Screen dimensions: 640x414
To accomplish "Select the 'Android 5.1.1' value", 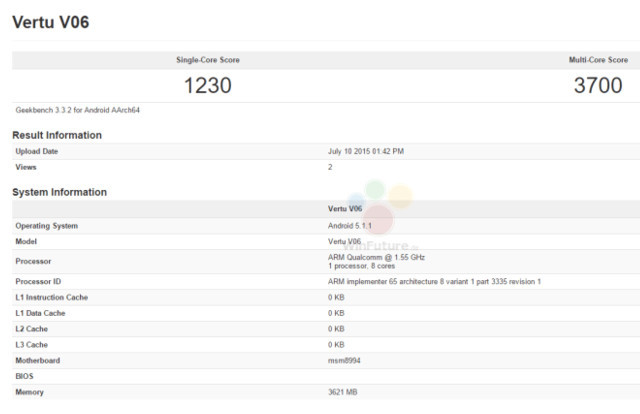I will (x=350, y=226).
